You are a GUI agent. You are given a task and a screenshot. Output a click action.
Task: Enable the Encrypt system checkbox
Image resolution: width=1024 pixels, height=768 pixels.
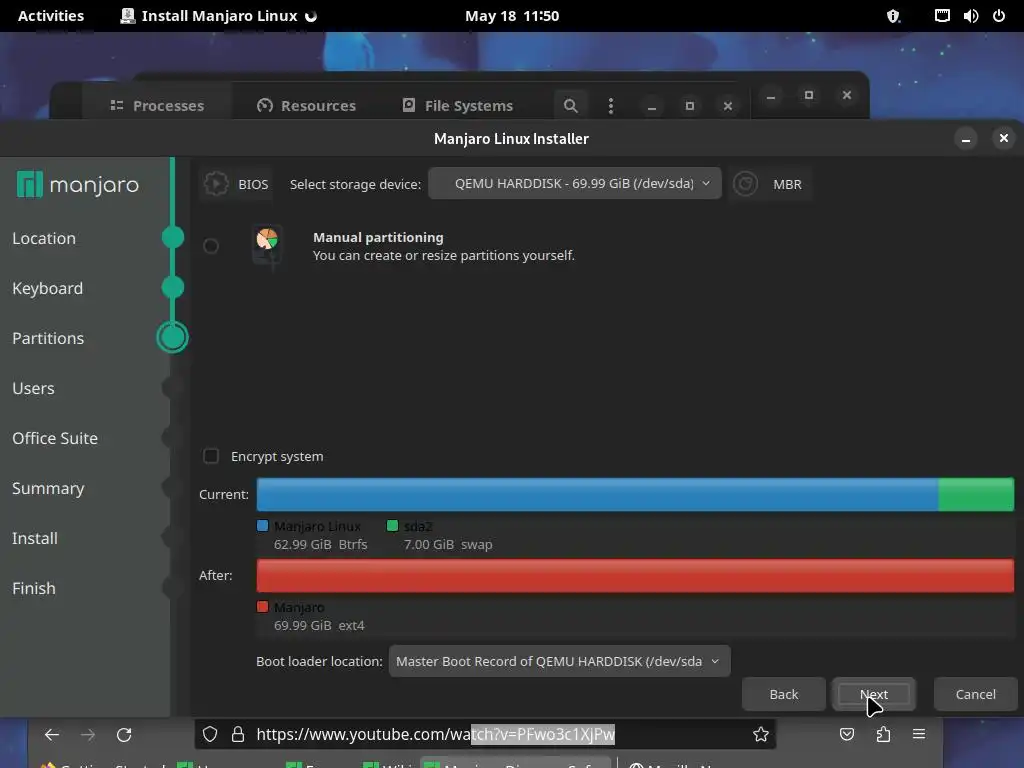210,456
